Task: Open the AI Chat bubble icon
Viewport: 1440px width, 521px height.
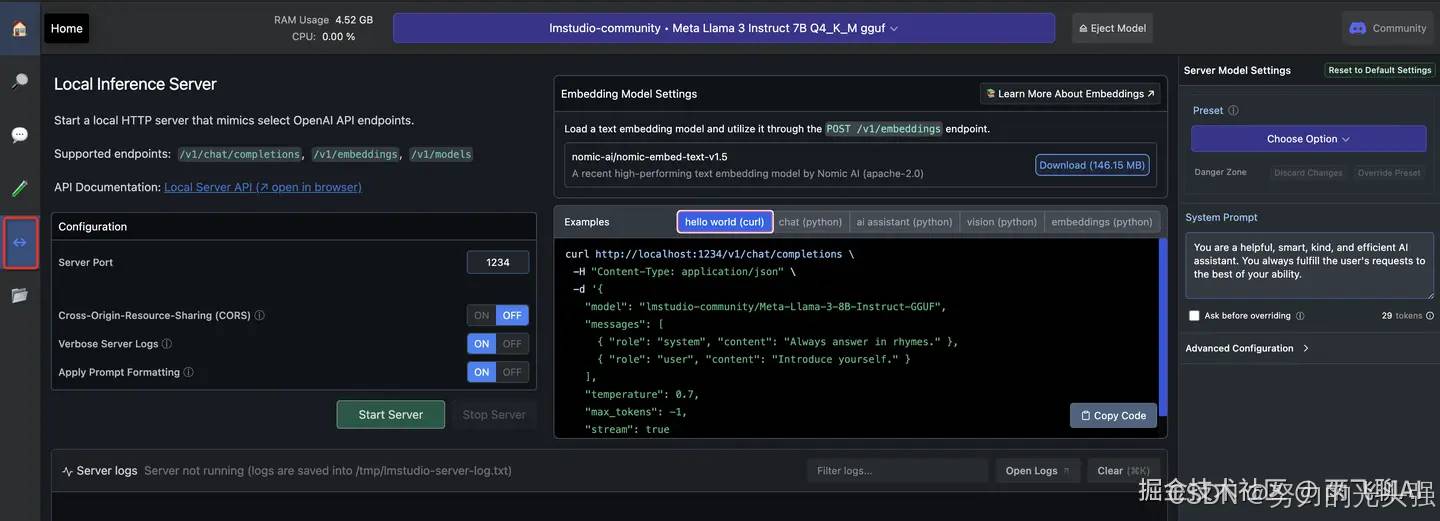Action: 19,134
